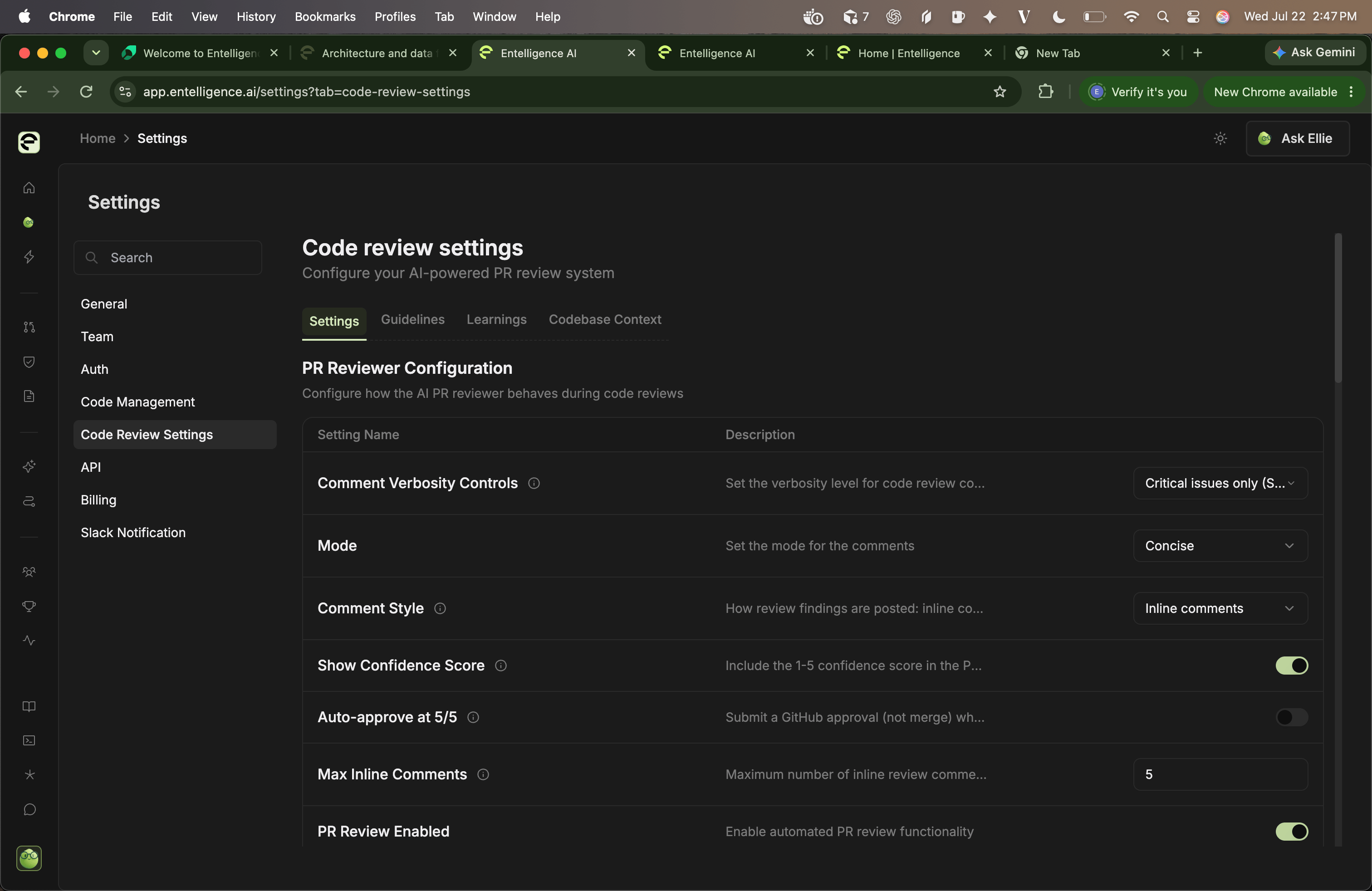Open the Team settings section

click(x=97, y=337)
